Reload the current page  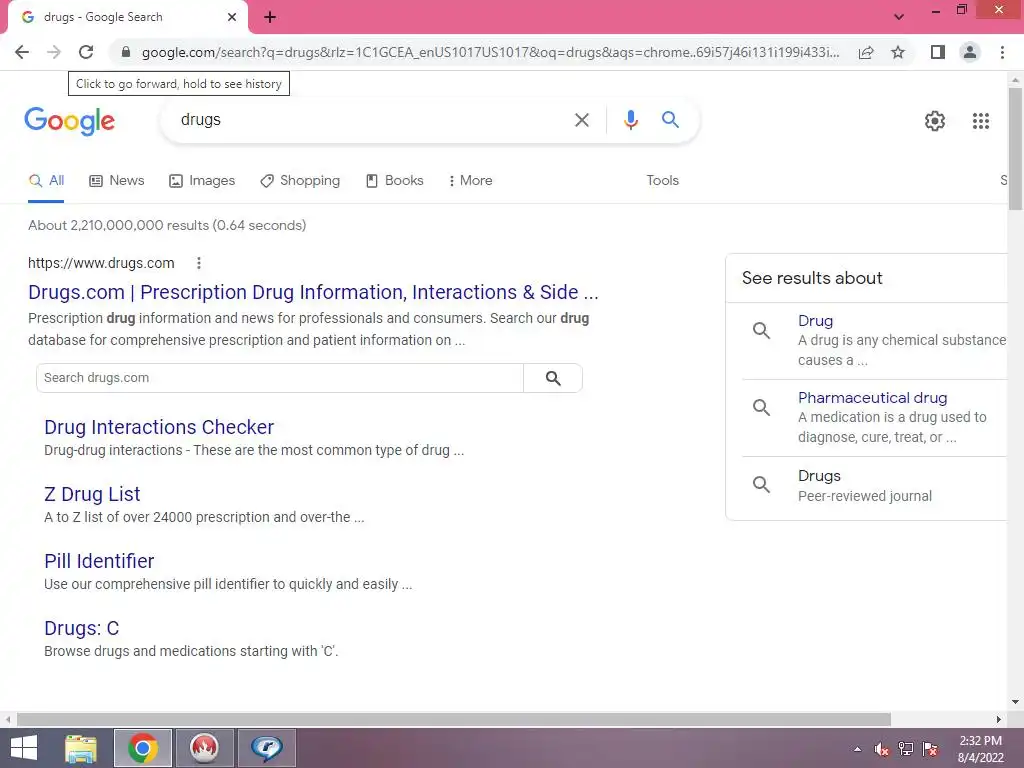coord(86,52)
